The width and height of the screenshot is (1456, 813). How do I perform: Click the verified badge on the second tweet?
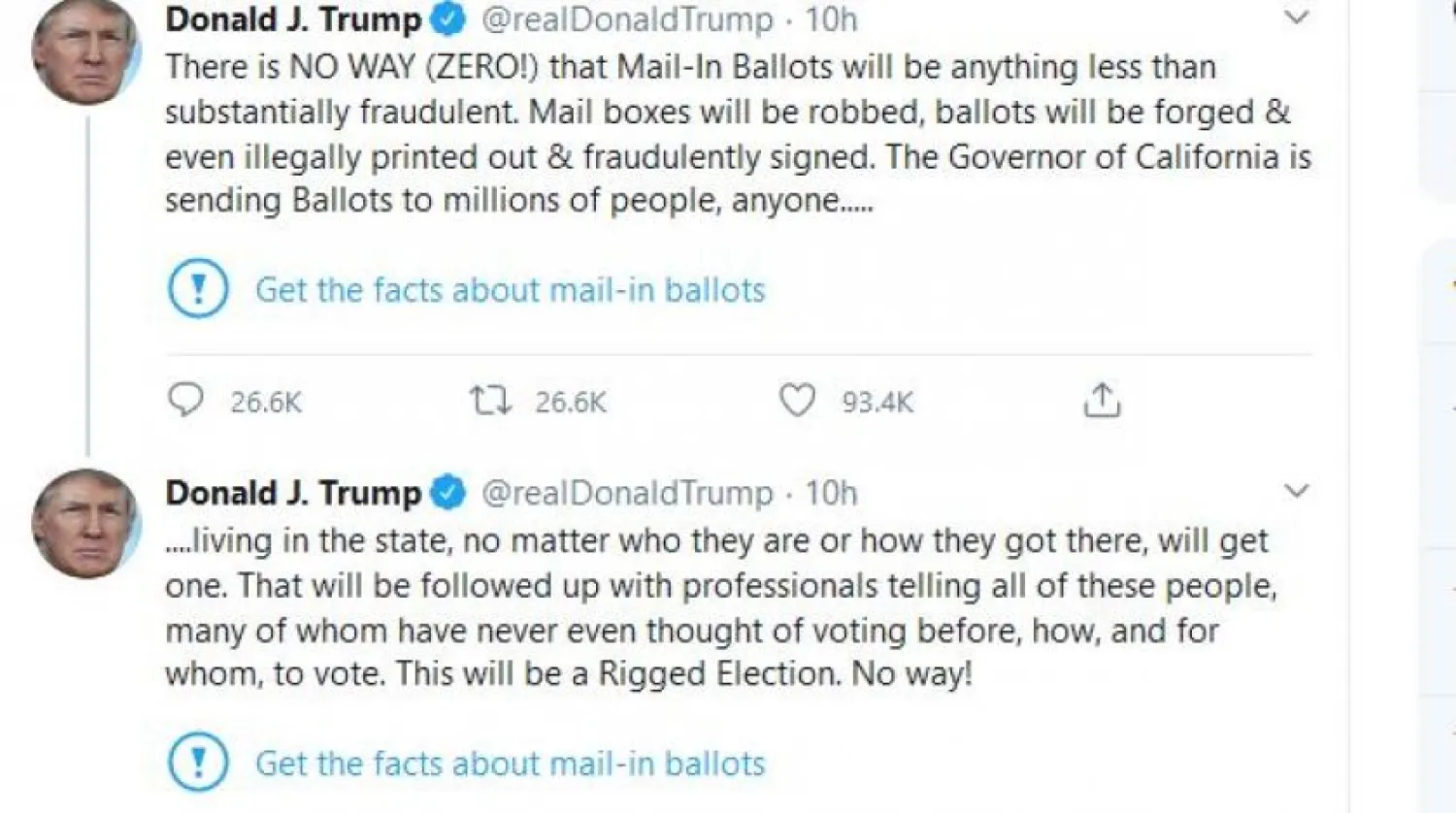click(446, 491)
